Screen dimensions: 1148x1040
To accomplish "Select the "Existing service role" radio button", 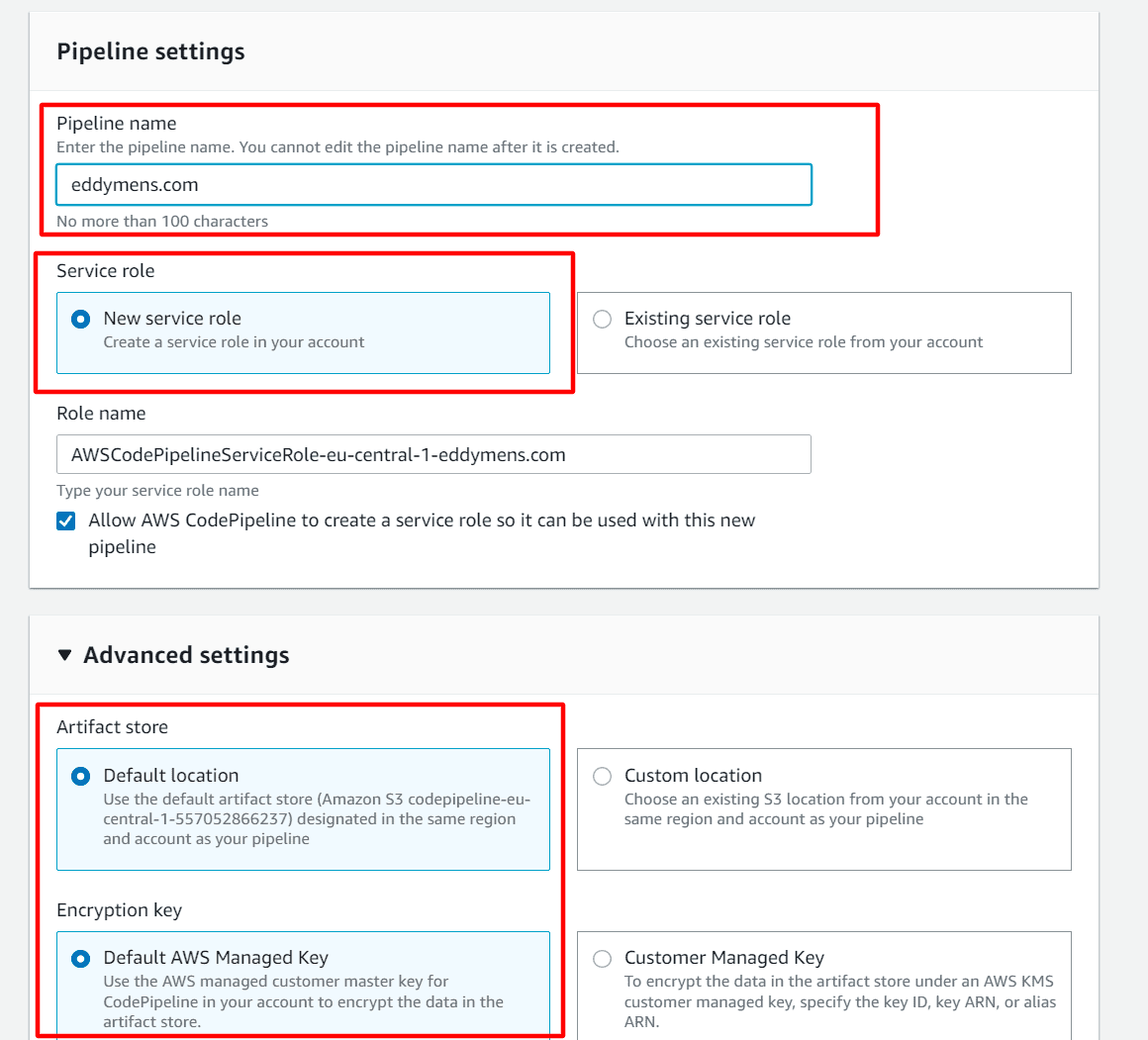I will 602,319.
